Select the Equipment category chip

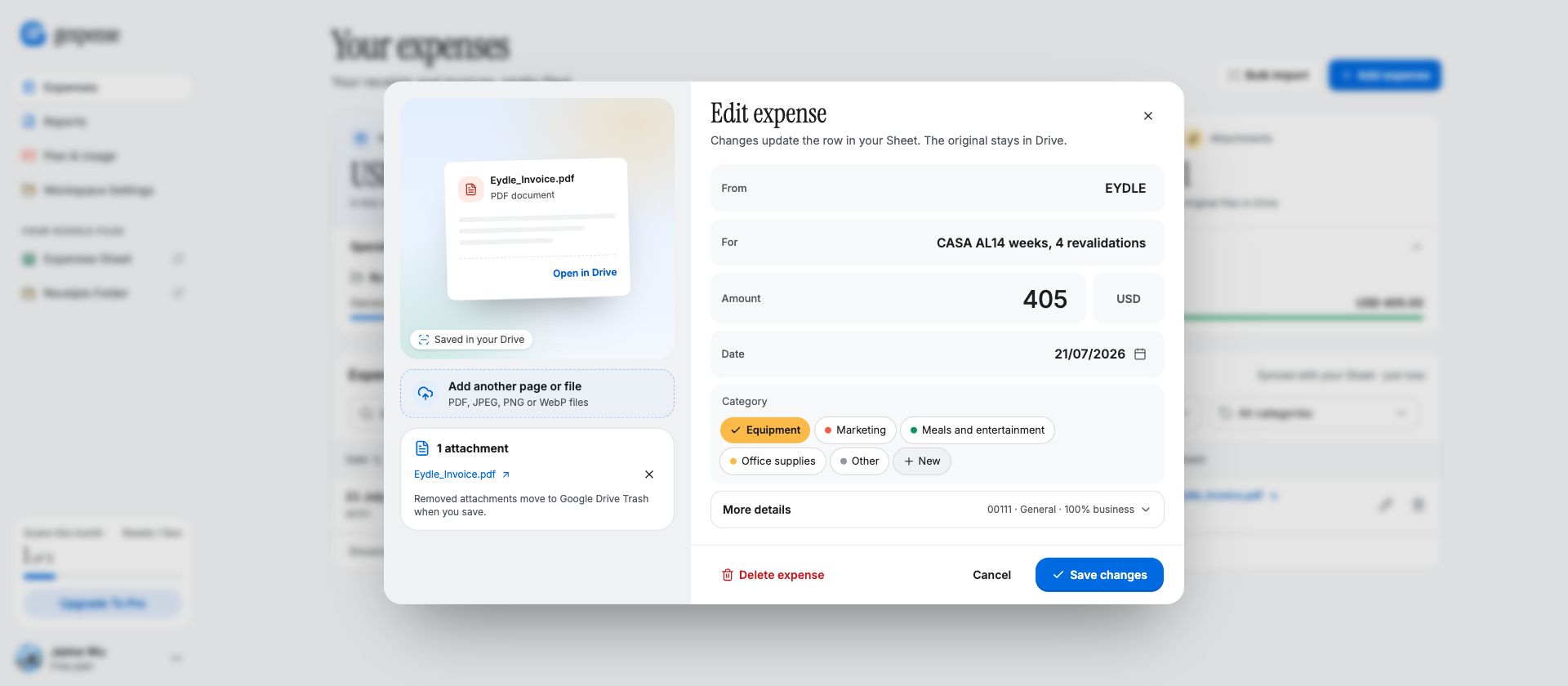[765, 430]
